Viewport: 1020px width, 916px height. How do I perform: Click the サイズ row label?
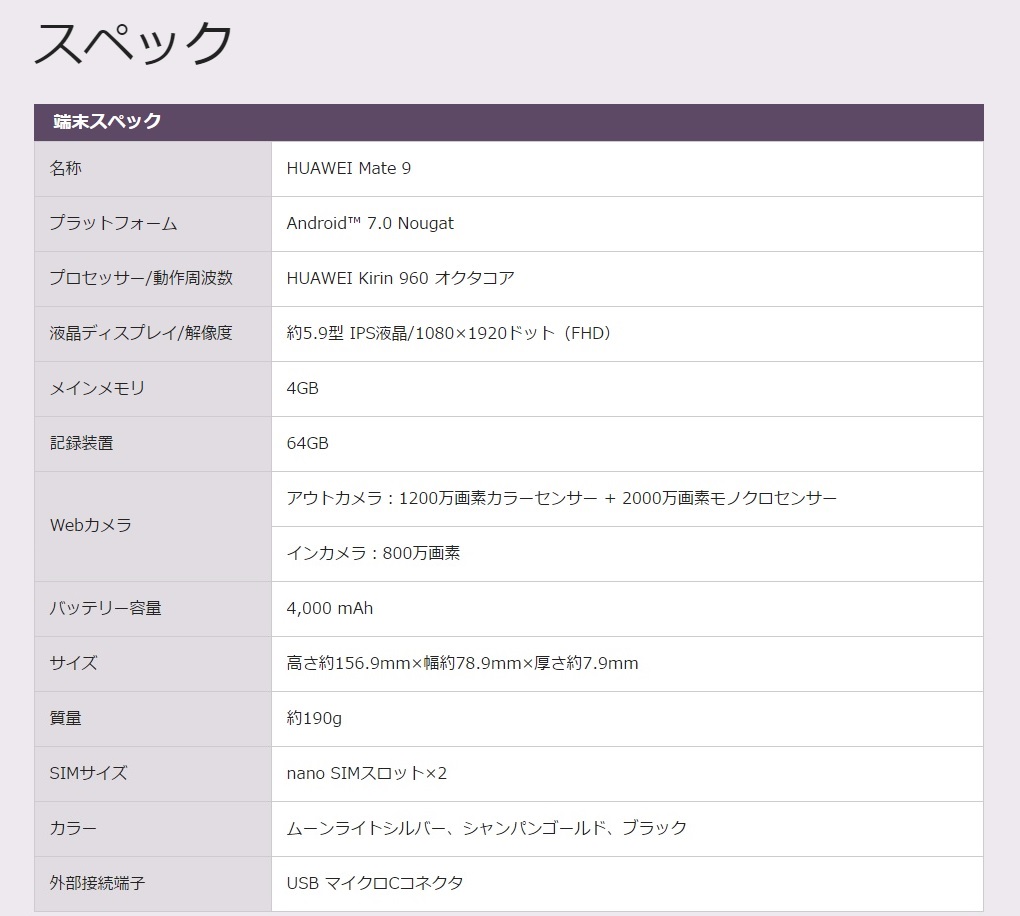point(74,663)
